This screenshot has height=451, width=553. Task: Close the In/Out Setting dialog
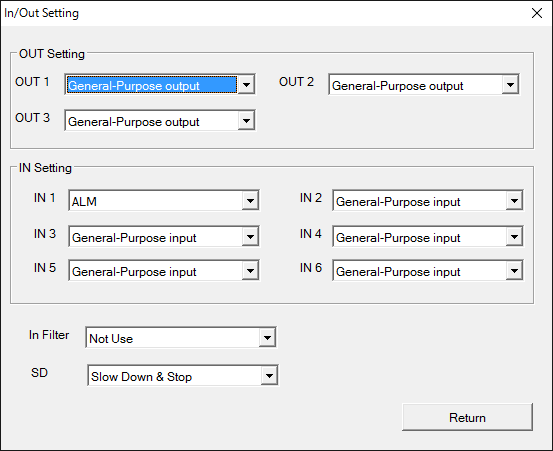[537, 13]
